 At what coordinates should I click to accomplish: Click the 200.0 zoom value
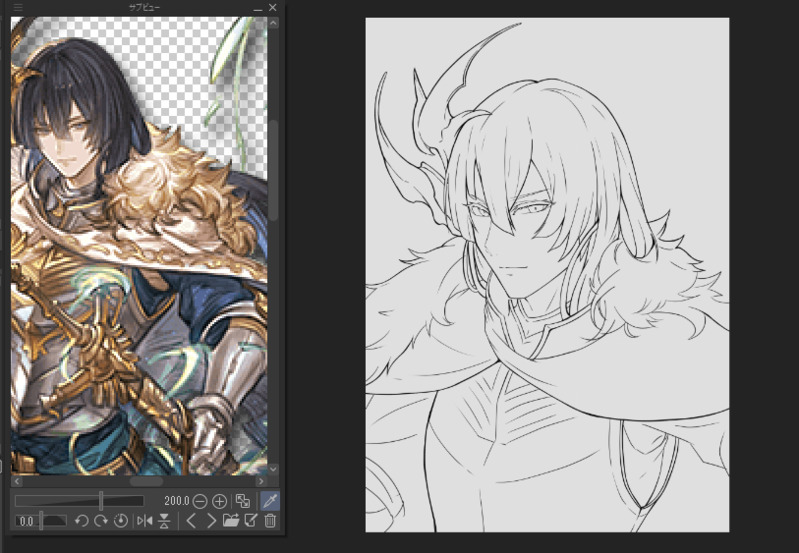click(x=176, y=501)
